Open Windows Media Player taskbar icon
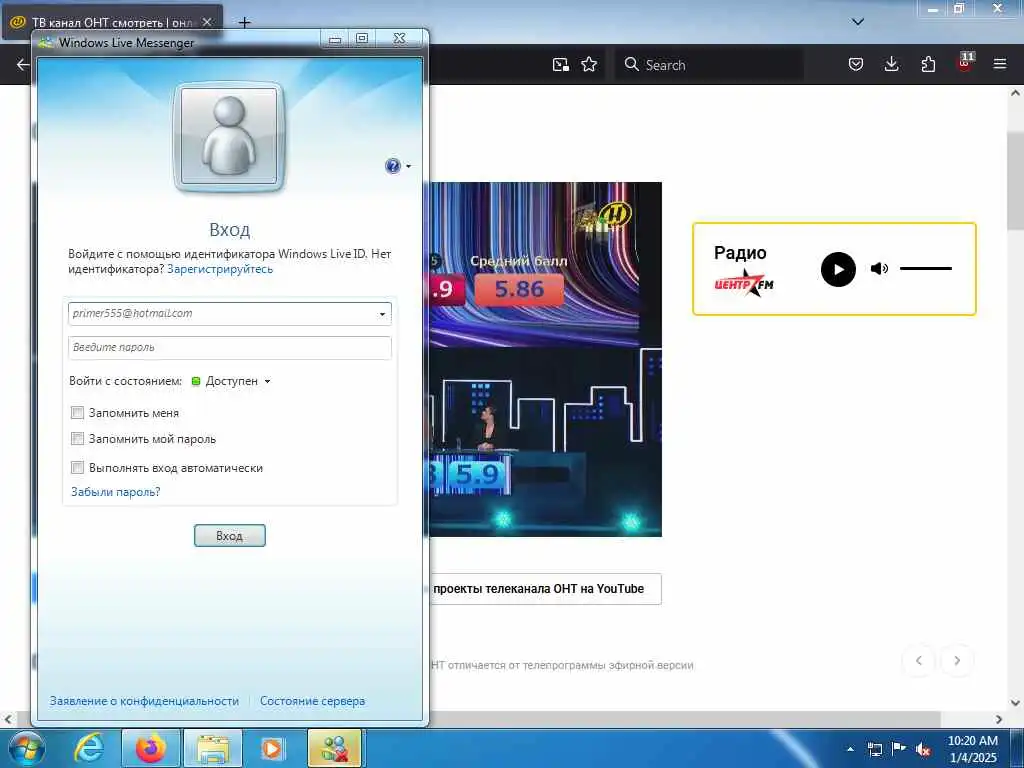The height and width of the screenshot is (768, 1024). 272,748
